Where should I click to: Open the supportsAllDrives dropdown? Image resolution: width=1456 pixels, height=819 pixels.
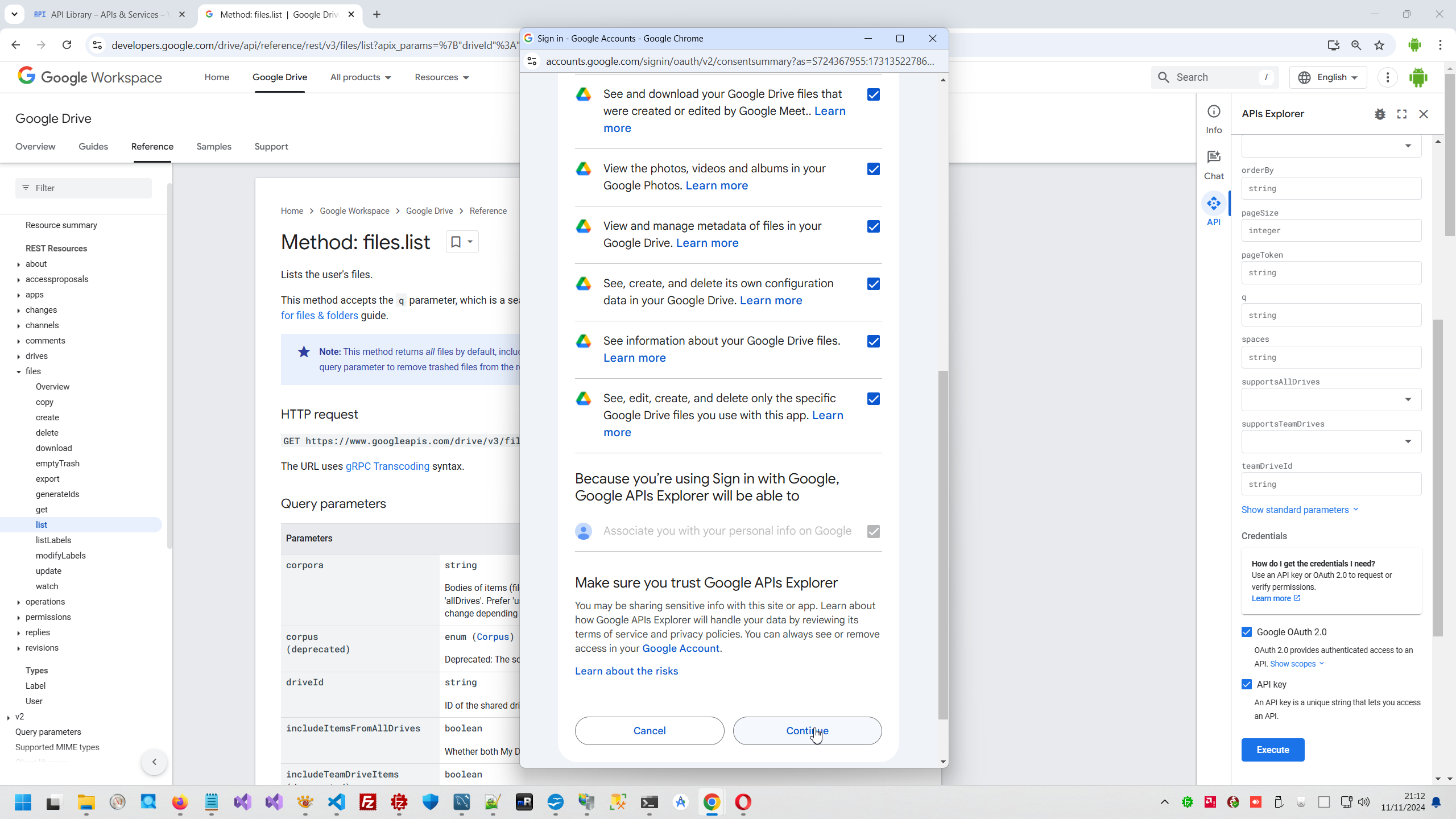1331,399
